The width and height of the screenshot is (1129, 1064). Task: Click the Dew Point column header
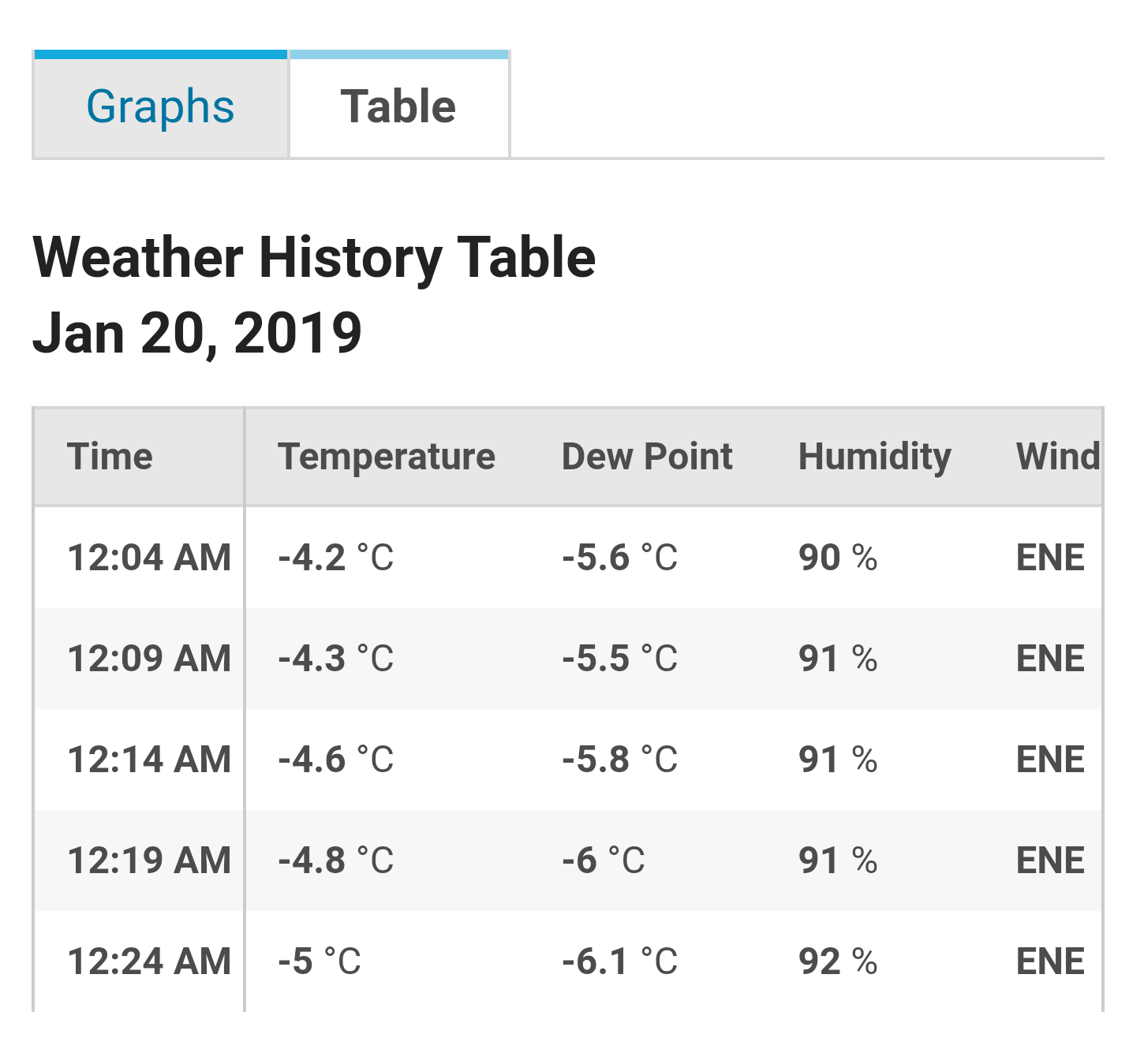click(x=647, y=457)
